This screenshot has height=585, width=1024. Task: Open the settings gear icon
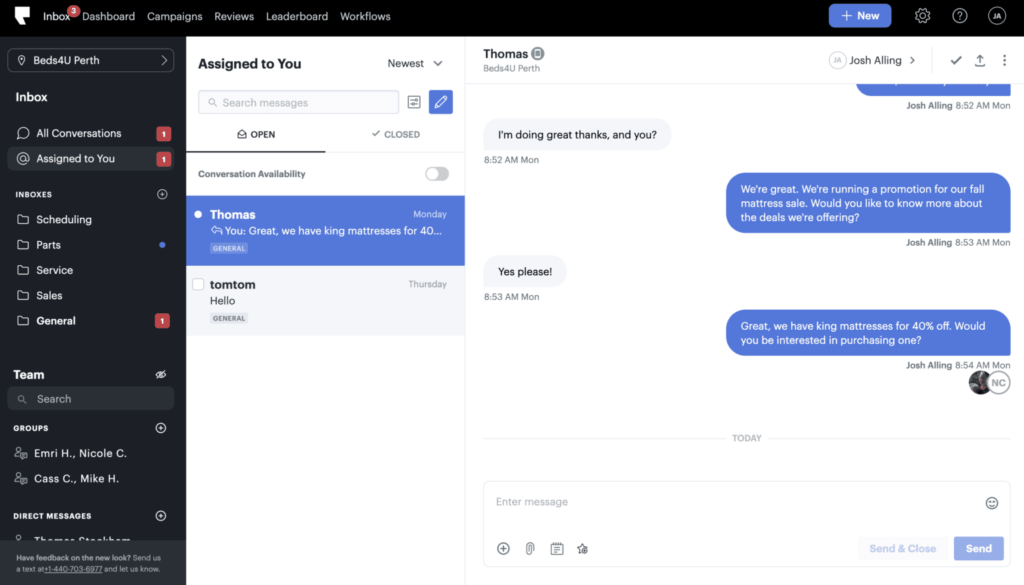pos(922,16)
